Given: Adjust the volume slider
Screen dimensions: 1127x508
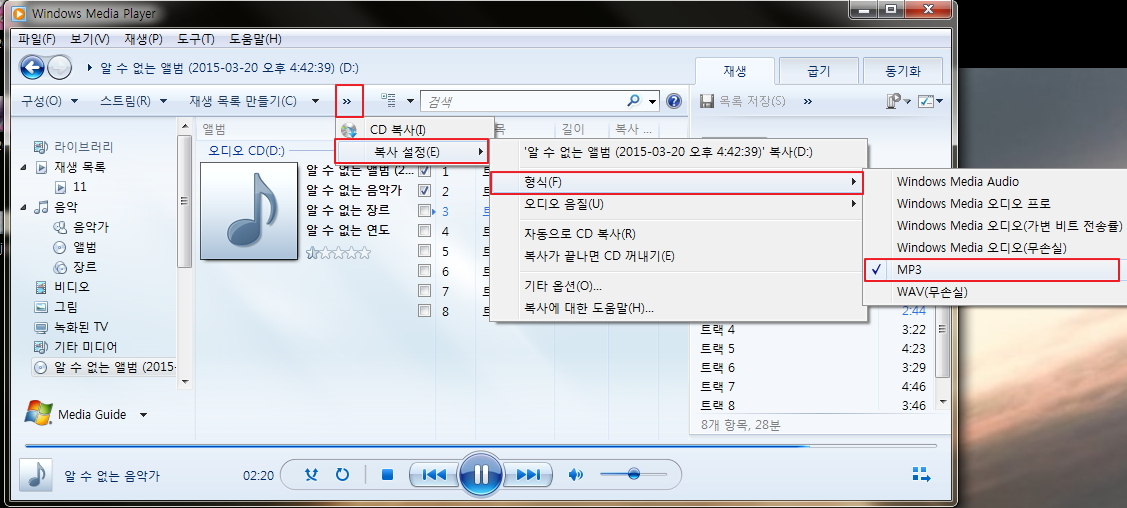Looking at the screenshot, I should tap(633, 474).
